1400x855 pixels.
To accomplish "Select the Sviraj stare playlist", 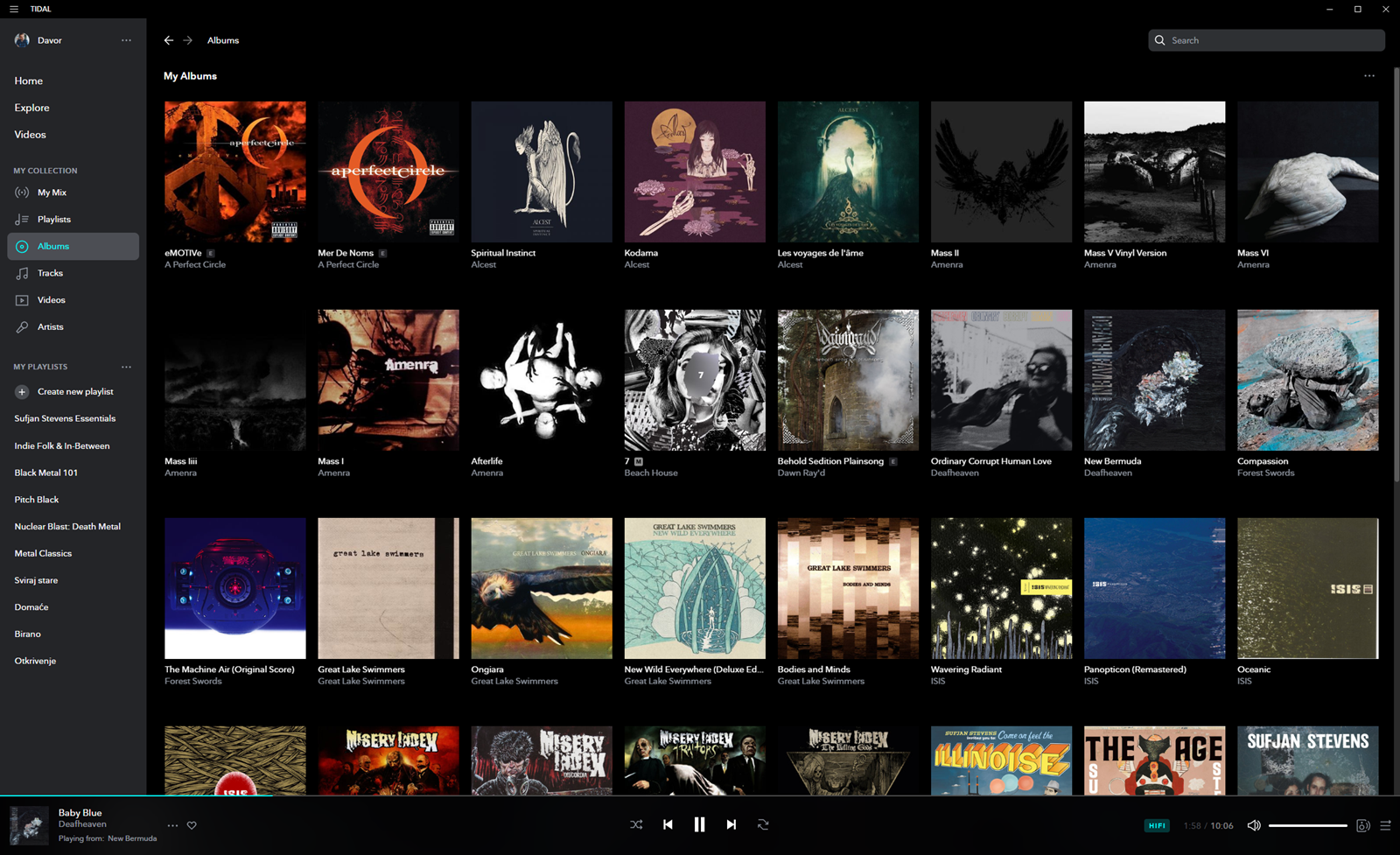I will click(x=36, y=580).
